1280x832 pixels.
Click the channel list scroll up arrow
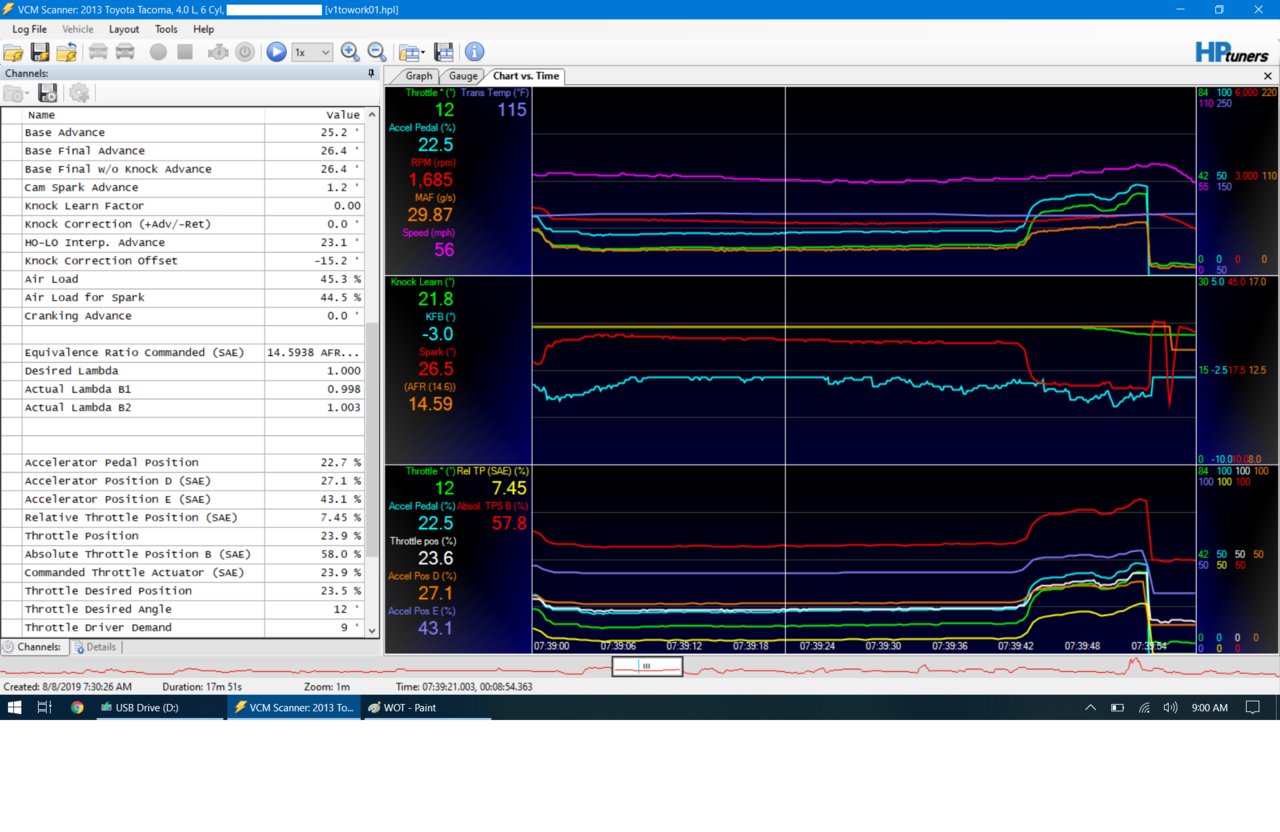pyautogui.click(x=373, y=114)
